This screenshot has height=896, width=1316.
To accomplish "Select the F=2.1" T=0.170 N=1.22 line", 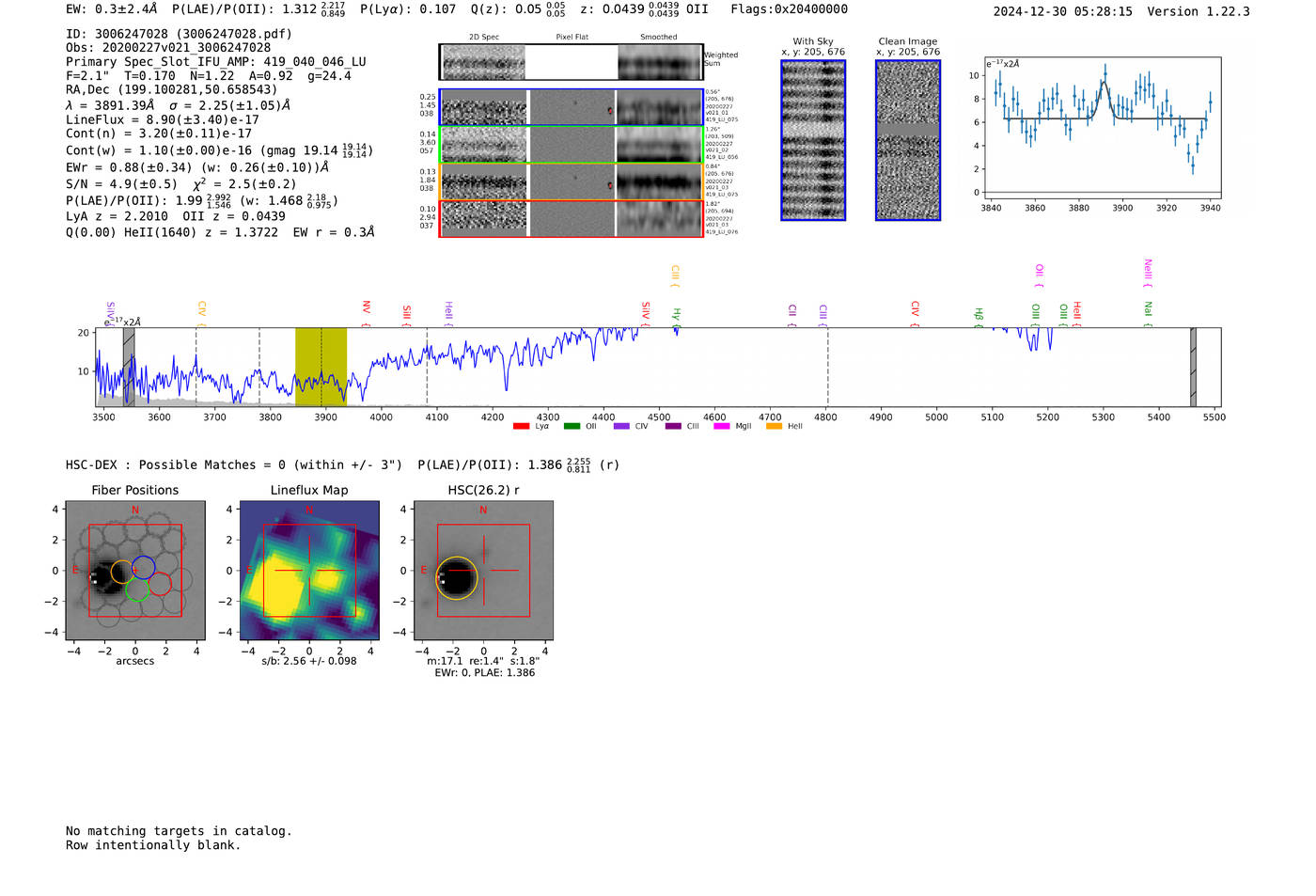I will (209, 76).
